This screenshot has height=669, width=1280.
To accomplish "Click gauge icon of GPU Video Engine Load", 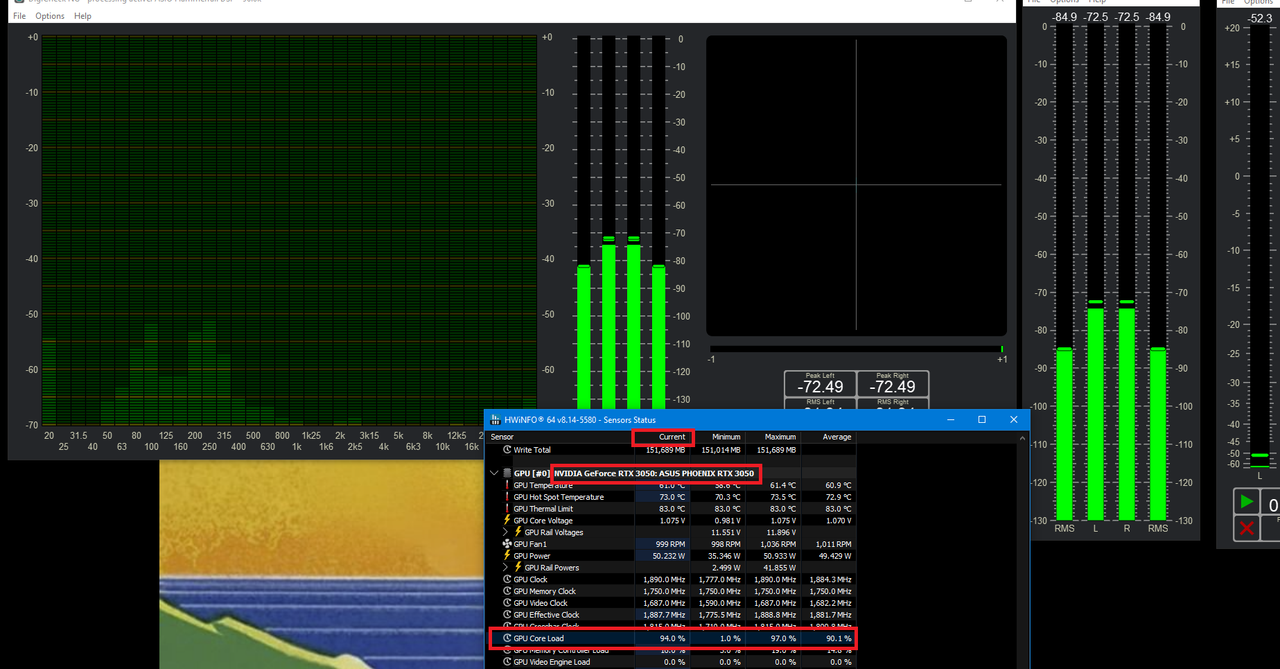I will [x=508, y=662].
